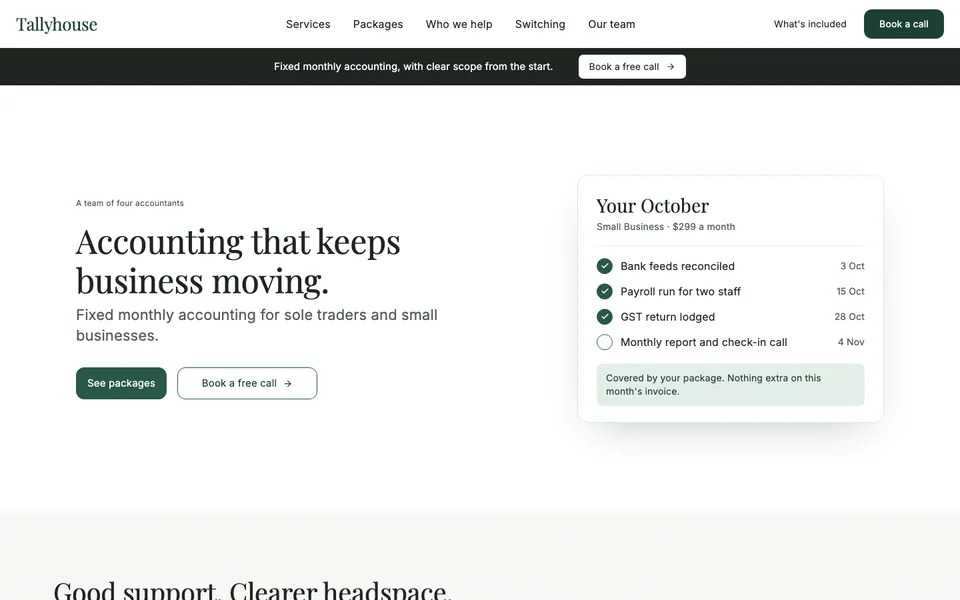
Task: Open the Our team page
Action: point(612,24)
